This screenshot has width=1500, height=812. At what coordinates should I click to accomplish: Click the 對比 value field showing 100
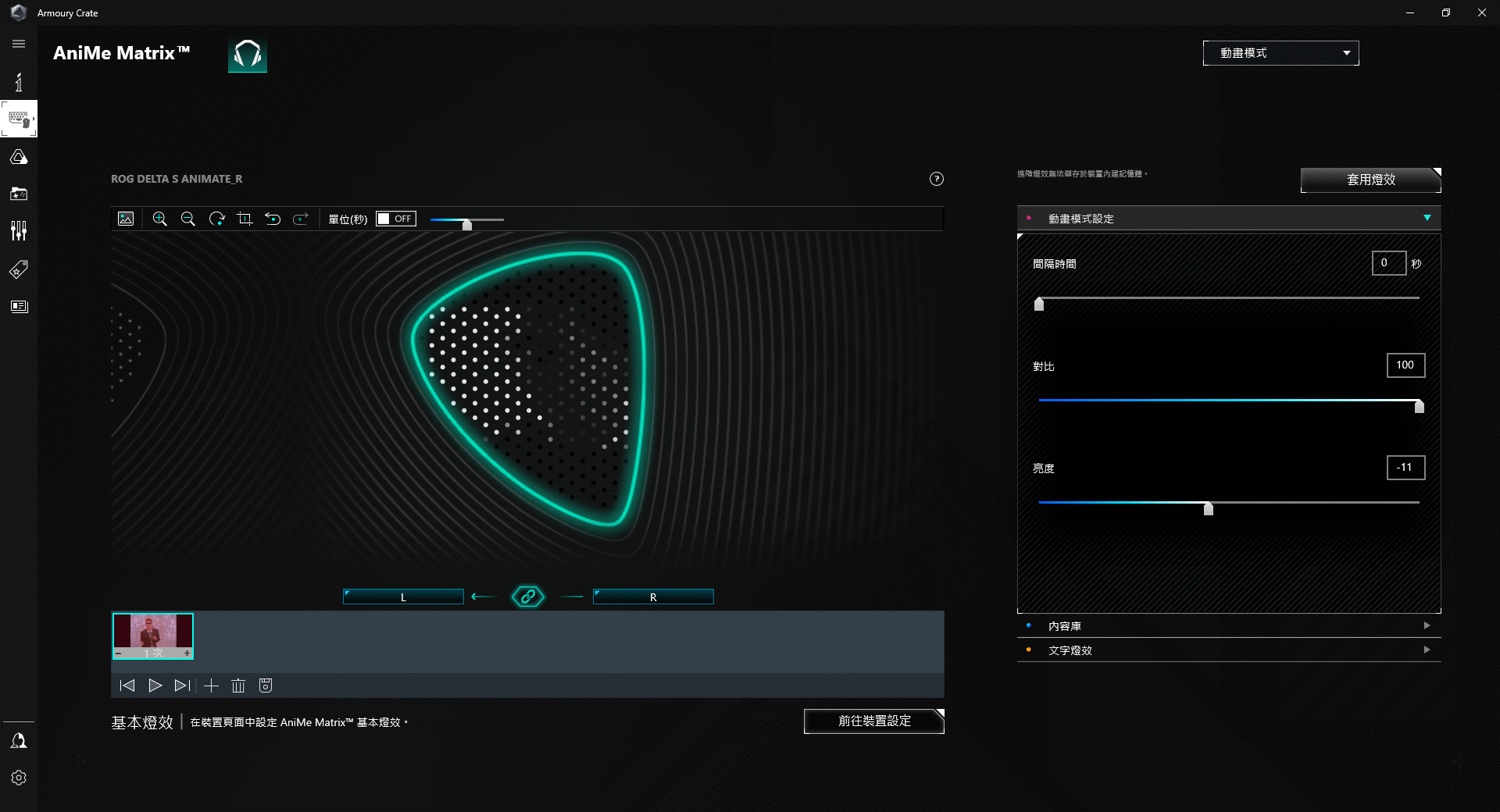point(1405,365)
